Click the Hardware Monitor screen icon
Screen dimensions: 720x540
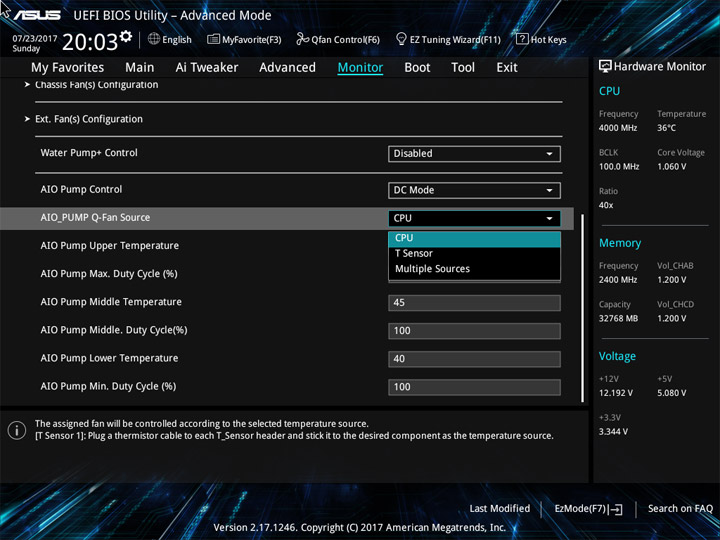pos(605,67)
